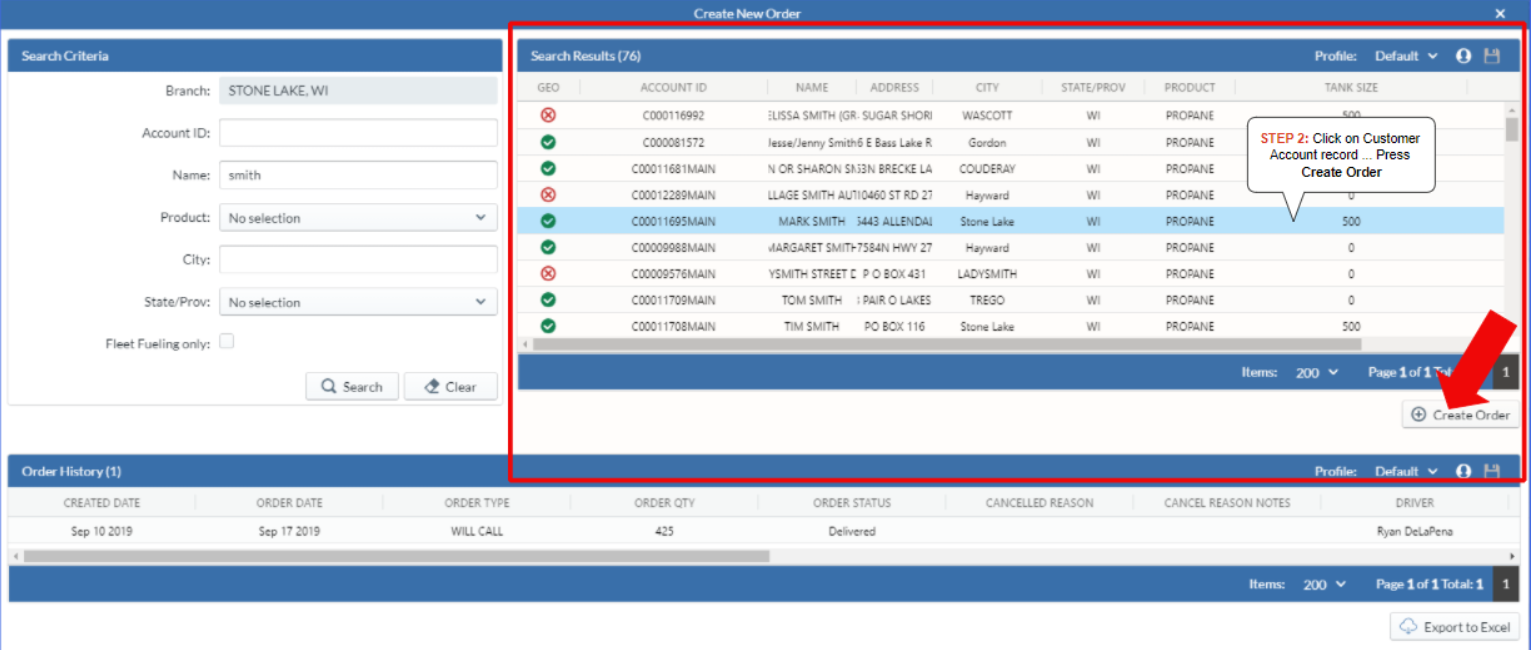Open the Product dropdown
Screen dimensions: 1531x650
pos(358,217)
